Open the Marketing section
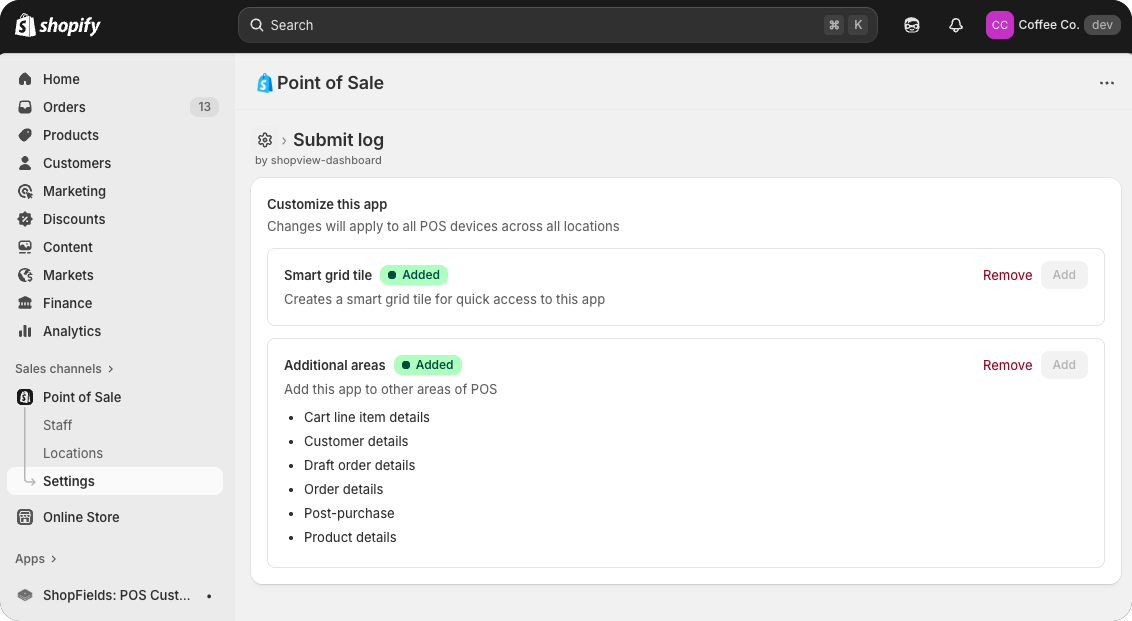The height and width of the screenshot is (621, 1132). (74, 191)
